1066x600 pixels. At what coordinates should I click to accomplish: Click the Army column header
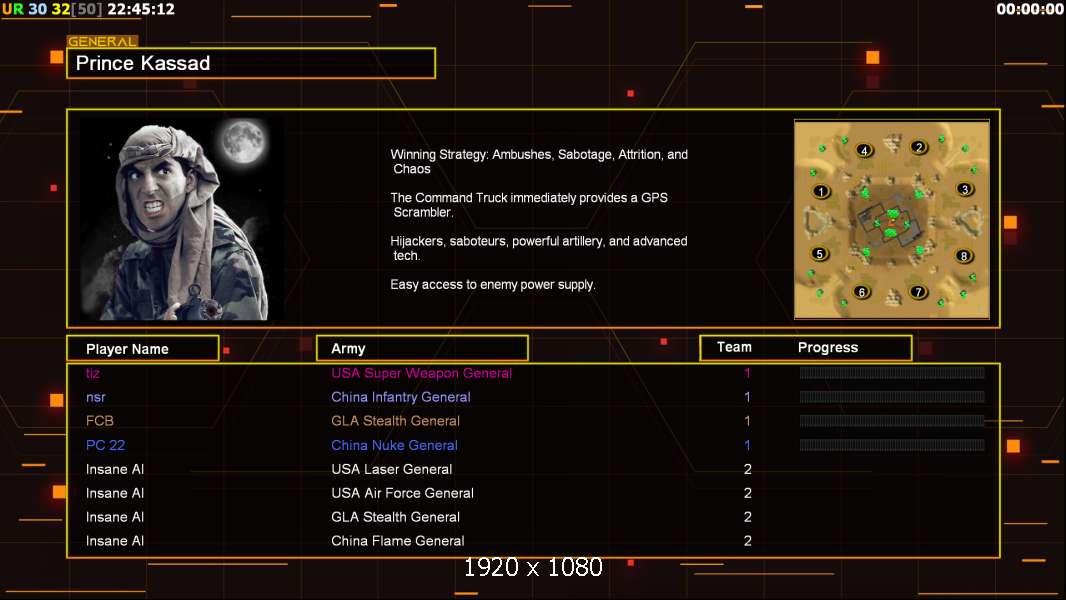click(422, 348)
